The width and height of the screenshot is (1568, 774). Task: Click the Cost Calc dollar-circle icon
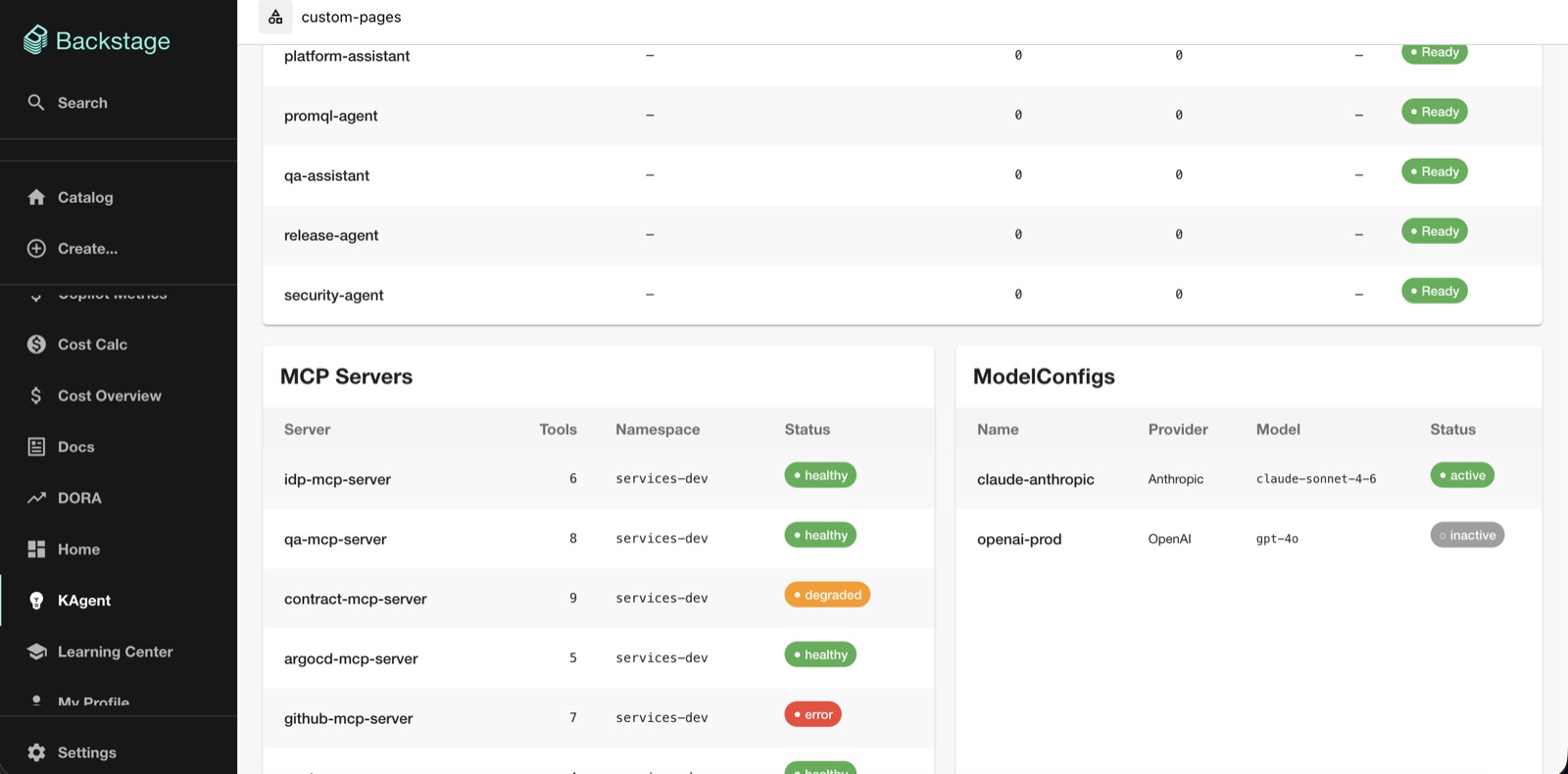[36, 344]
